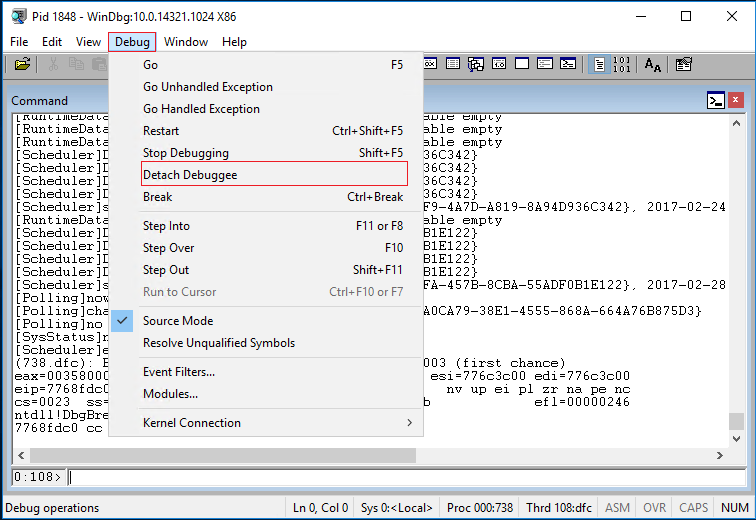Click the Open source file toolbar icon
This screenshot has height=520, width=756.
pyautogui.click(x=22, y=64)
